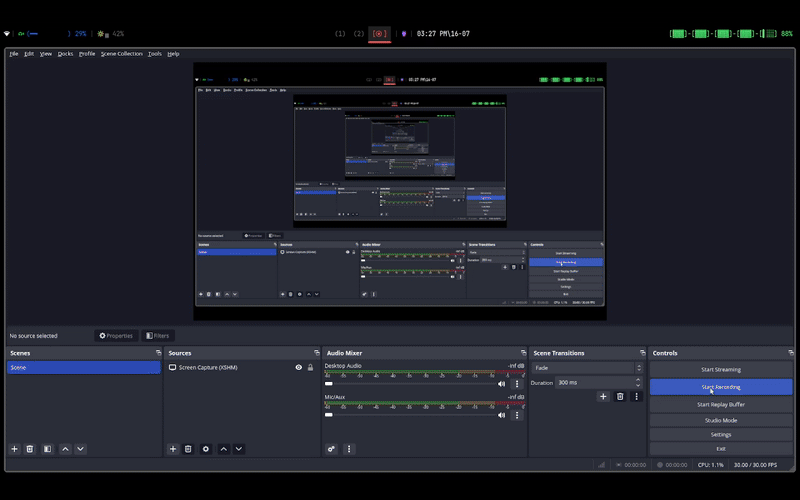Select the Scene item in Scenes list
This screenshot has width=800, height=500.
tap(84, 367)
